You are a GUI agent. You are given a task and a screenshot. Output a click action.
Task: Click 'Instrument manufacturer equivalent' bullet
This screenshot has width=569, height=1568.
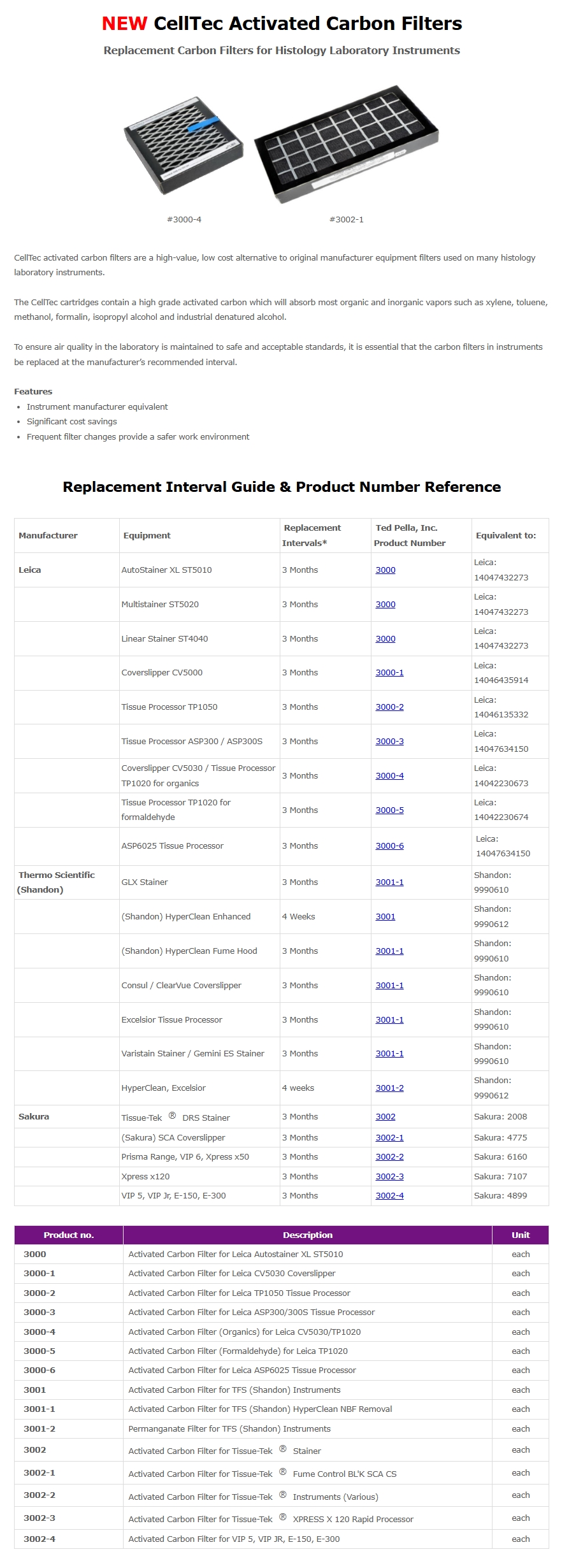[x=97, y=407]
